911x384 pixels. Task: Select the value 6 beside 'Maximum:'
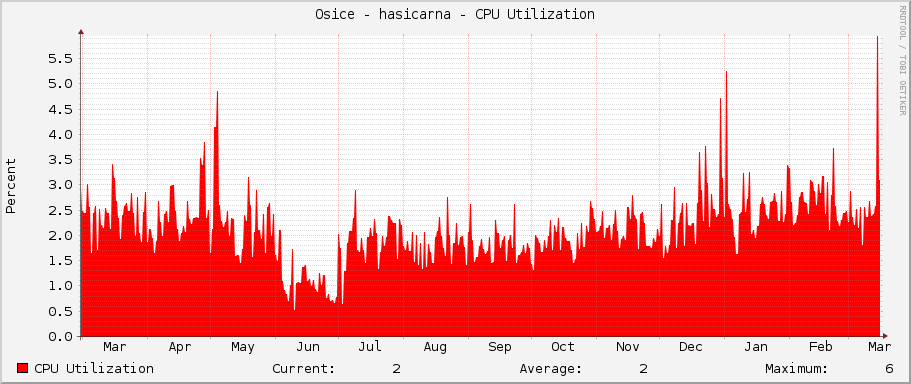tap(889, 368)
